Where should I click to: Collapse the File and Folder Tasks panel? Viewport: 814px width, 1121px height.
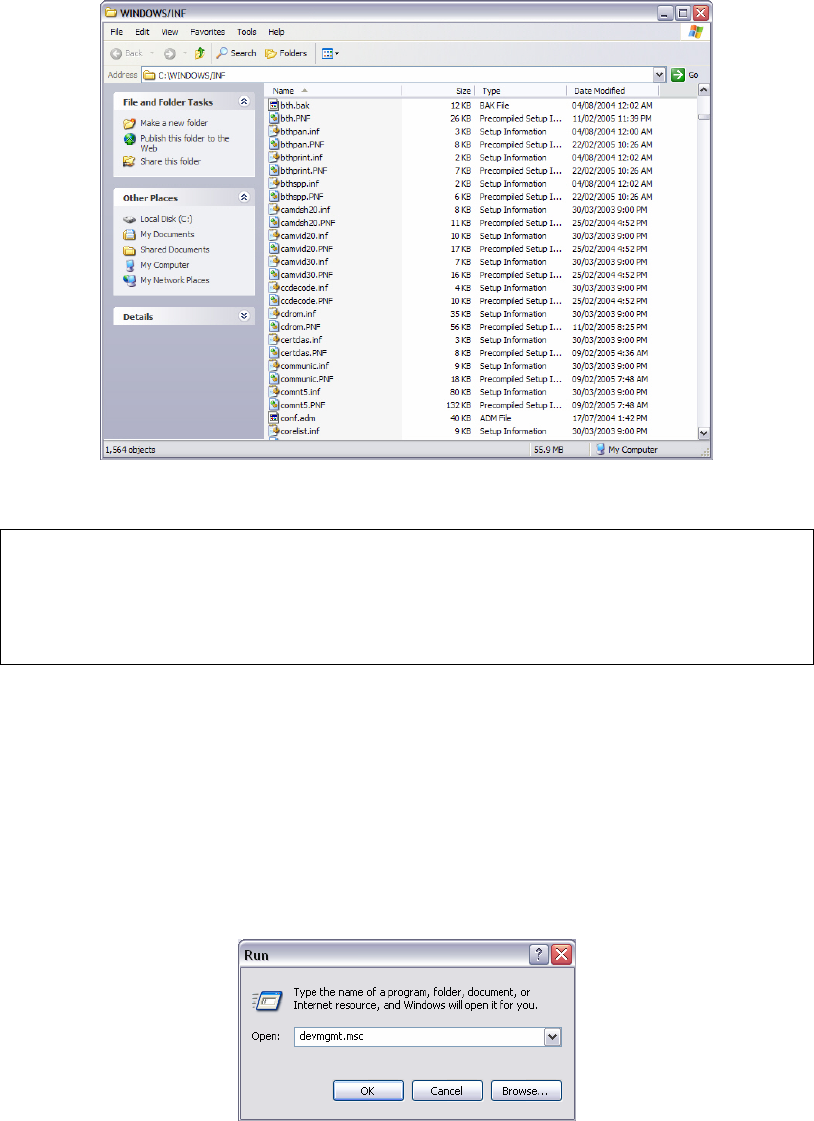coord(244,102)
